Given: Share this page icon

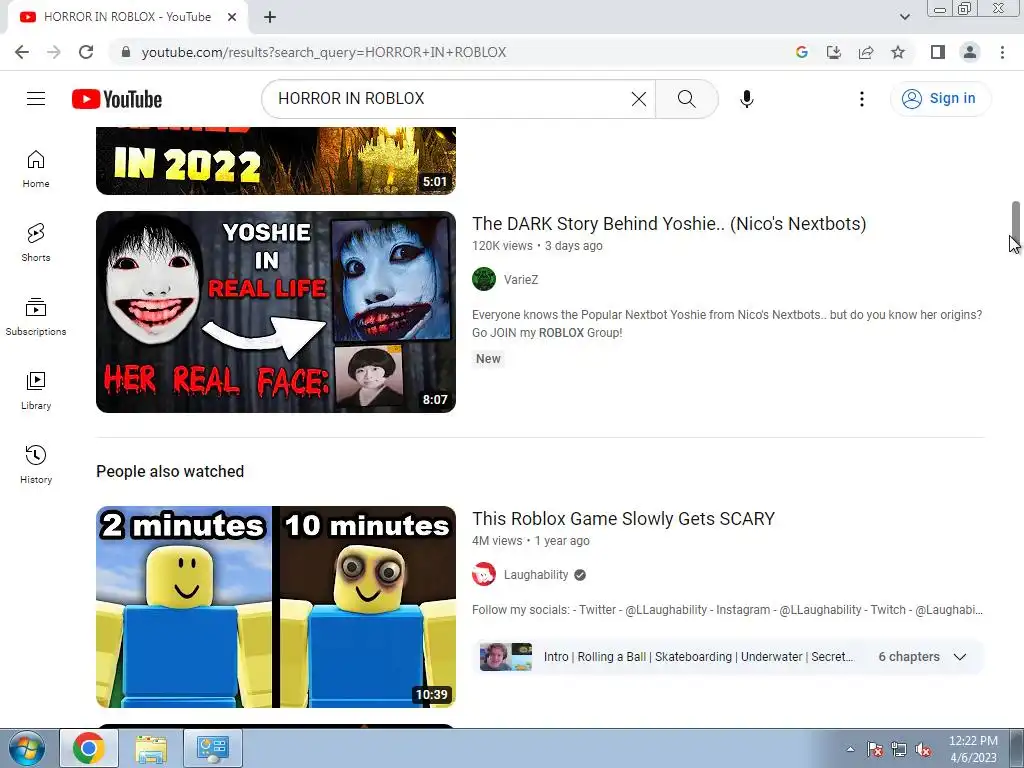Looking at the screenshot, I should [x=866, y=52].
